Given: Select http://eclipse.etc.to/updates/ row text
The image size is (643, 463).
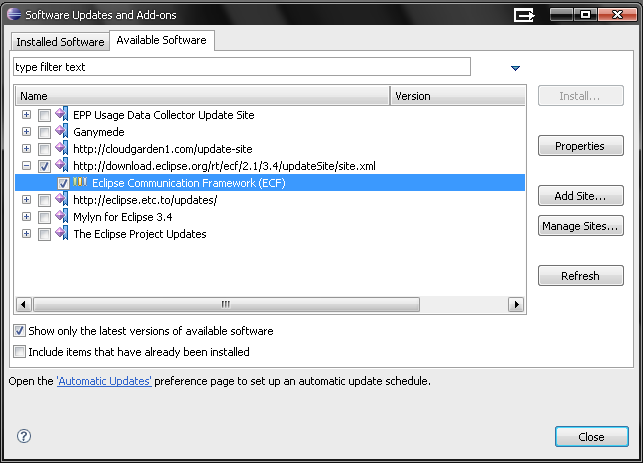Looking at the screenshot, I should pyautogui.click(x=145, y=200).
